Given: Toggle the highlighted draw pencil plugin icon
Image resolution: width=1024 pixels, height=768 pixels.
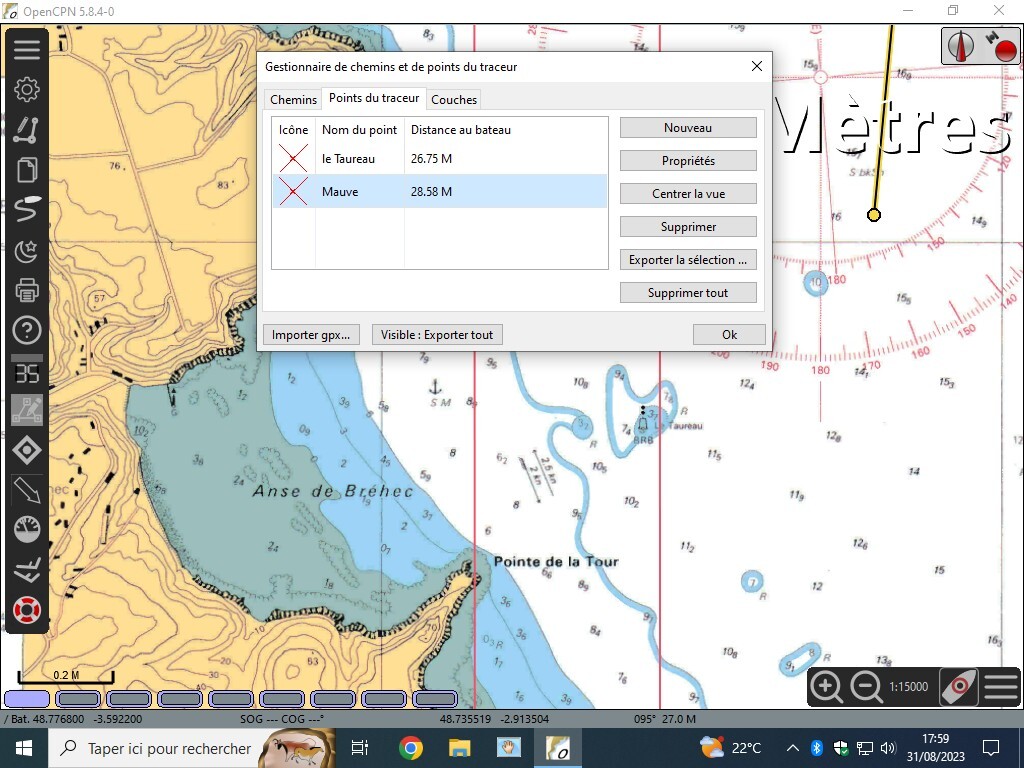Looking at the screenshot, I should click(27, 410).
